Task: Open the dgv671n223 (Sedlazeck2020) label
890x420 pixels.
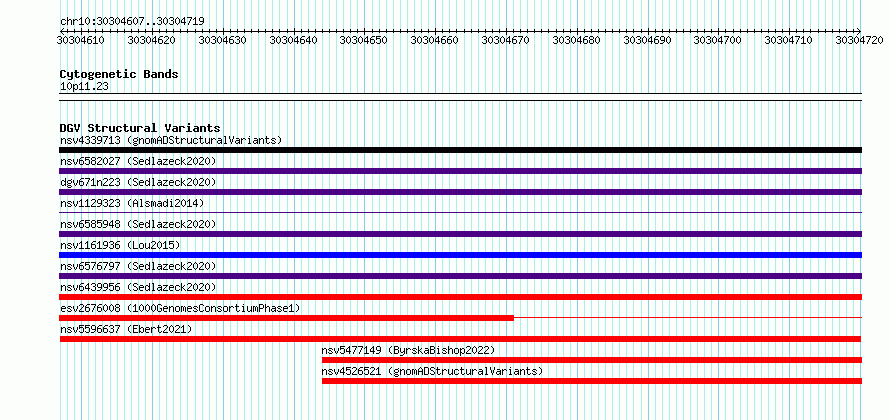Action: tap(138, 182)
